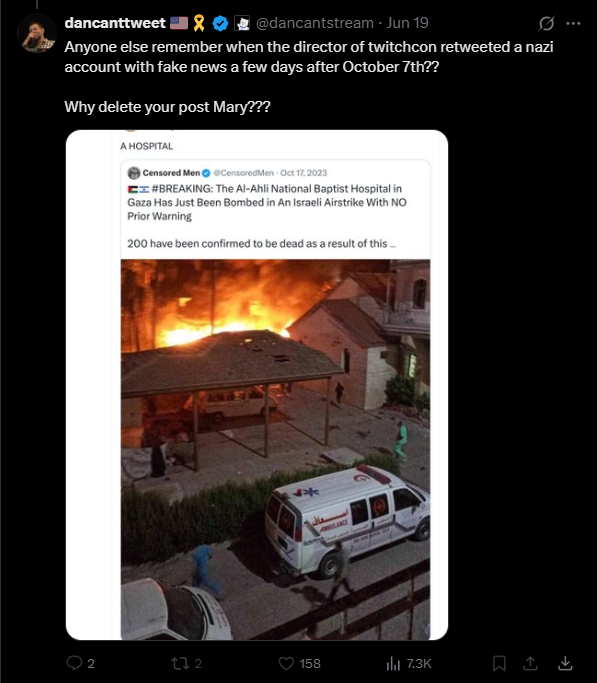Click the blue verified checkmark badge
This screenshot has height=683, width=597.
(x=220, y=23)
